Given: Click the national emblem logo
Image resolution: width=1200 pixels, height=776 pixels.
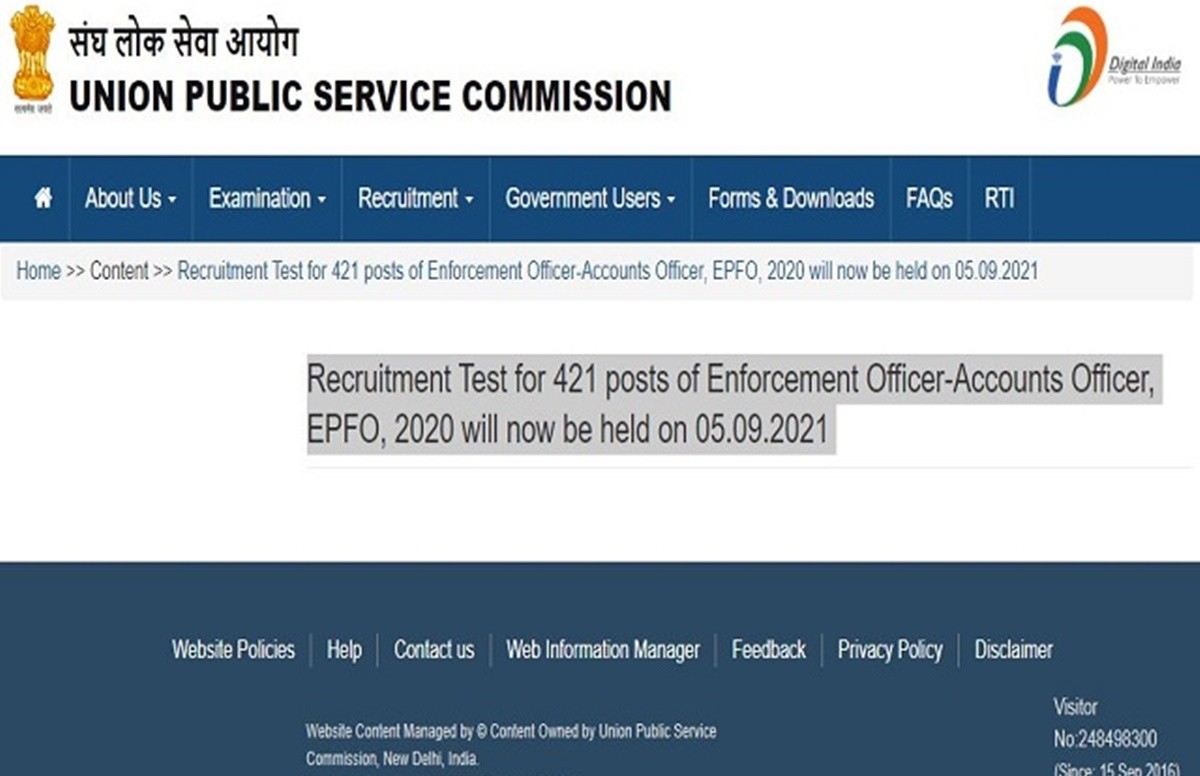Looking at the screenshot, I should (x=32, y=60).
